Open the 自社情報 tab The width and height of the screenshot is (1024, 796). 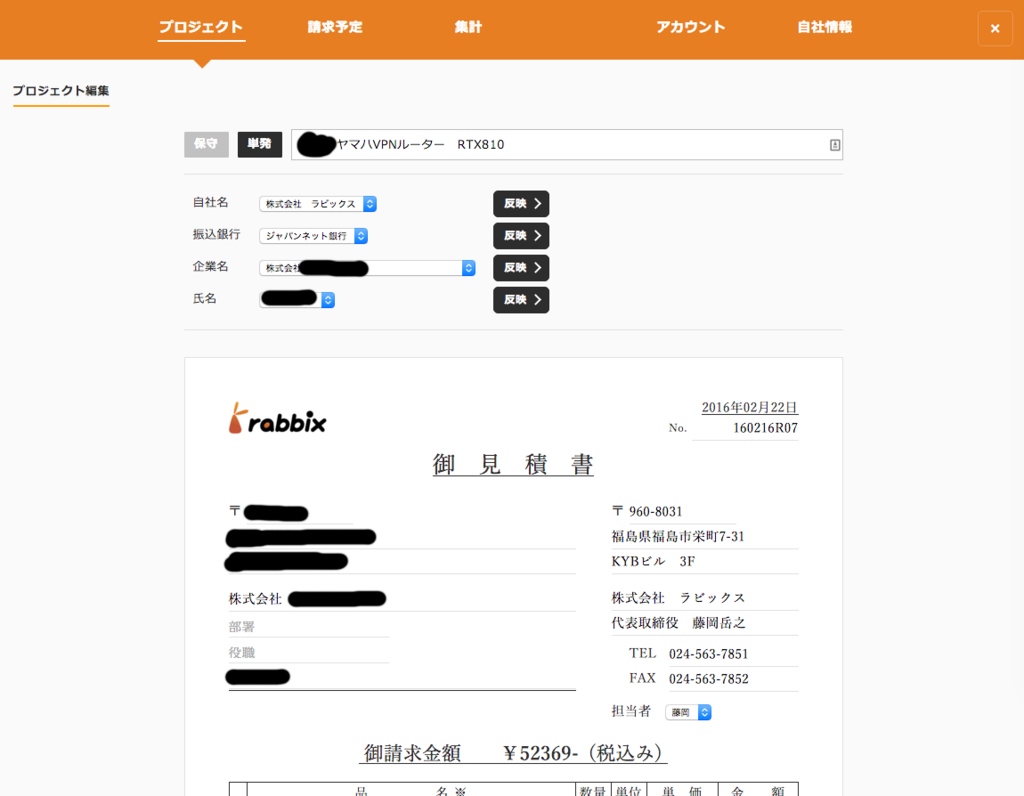click(825, 27)
